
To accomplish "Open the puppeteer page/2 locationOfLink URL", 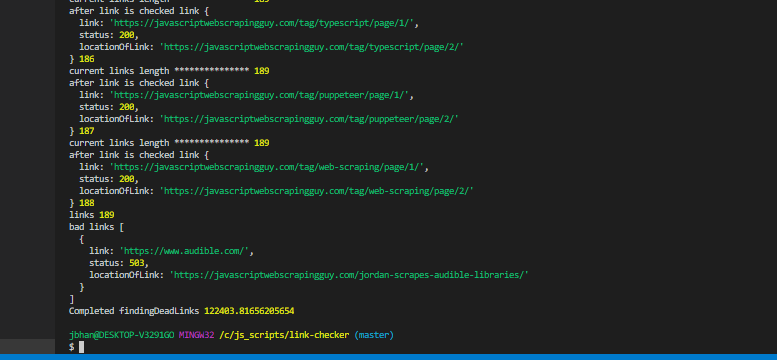I will click(309, 119).
